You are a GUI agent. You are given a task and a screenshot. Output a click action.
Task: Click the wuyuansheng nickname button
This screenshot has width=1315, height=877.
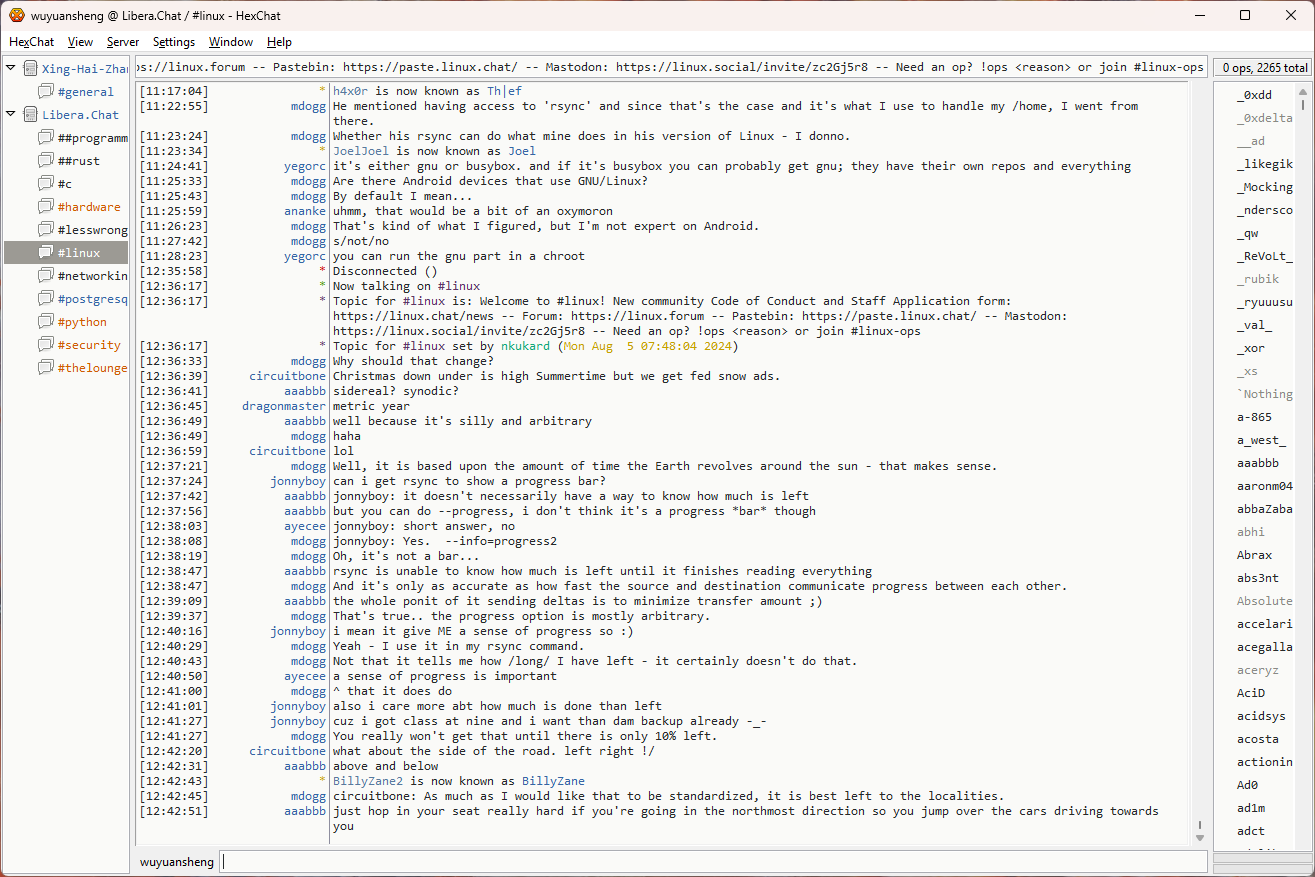(176, 861)
